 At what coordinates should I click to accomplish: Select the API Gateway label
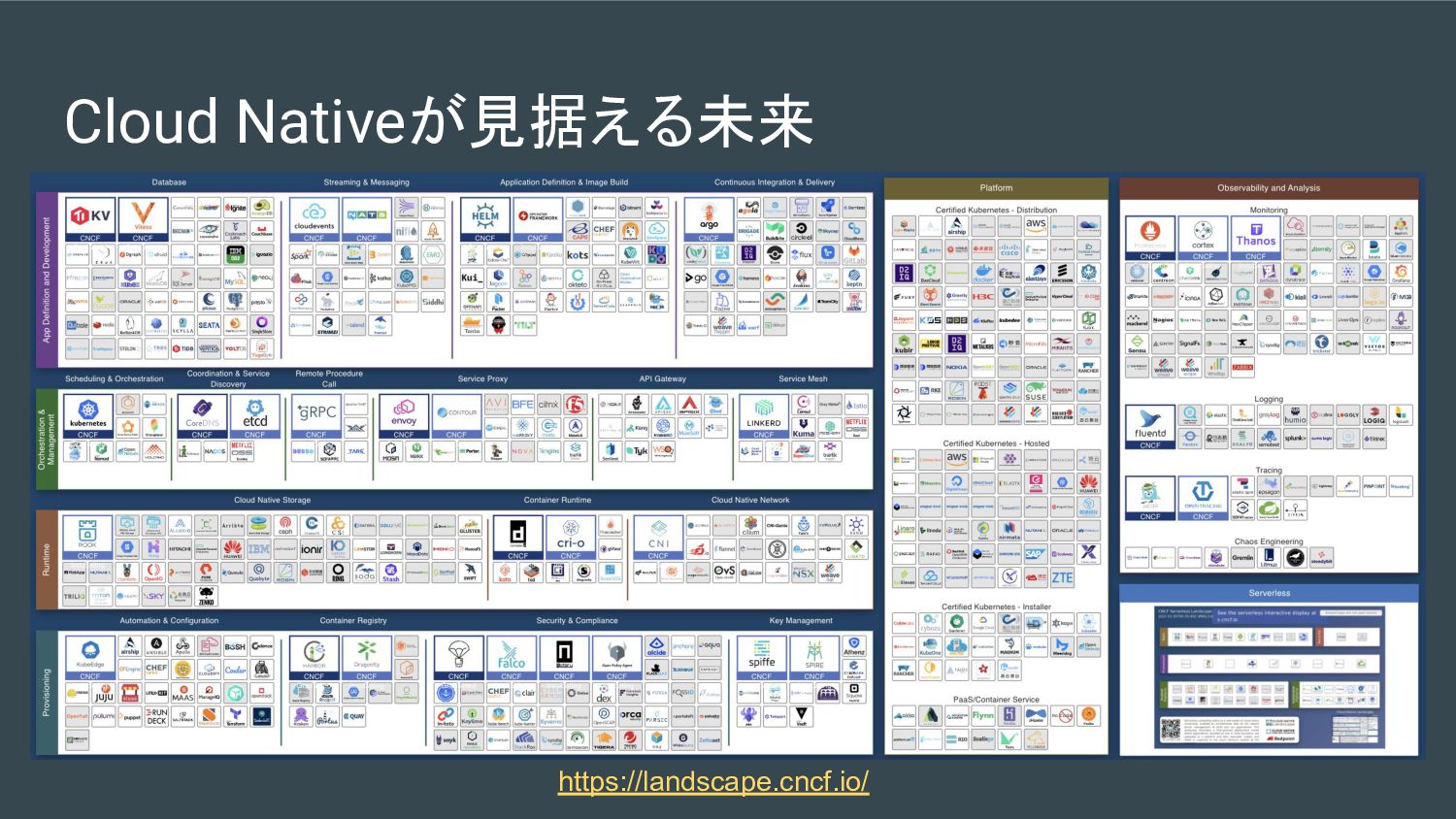tap(663, 379)
